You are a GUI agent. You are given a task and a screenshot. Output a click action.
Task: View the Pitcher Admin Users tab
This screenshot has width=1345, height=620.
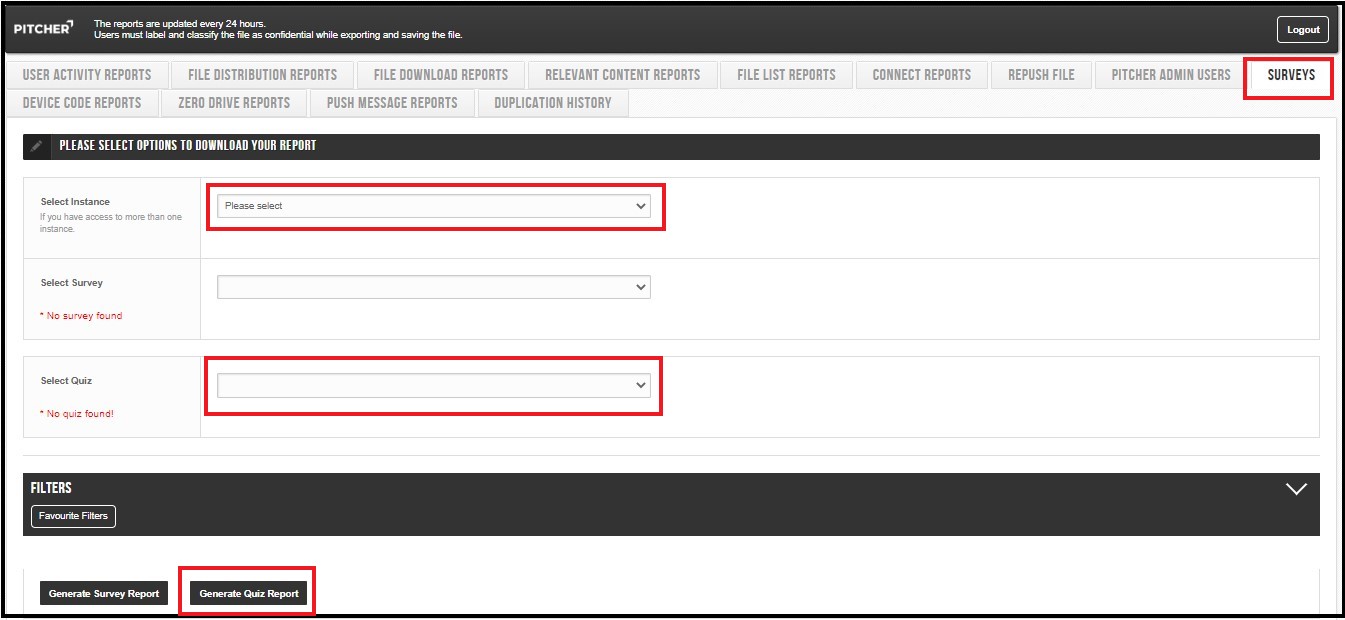coord(1170,75)
